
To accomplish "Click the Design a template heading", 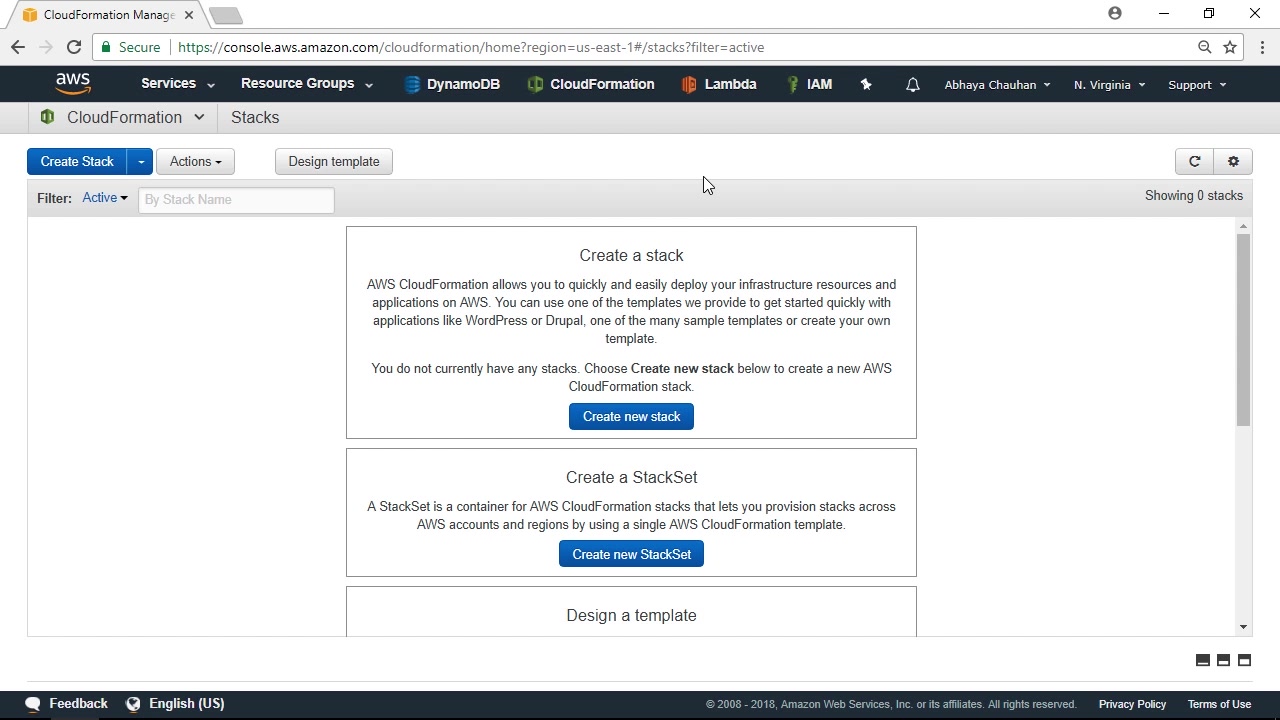I will 631,615.
